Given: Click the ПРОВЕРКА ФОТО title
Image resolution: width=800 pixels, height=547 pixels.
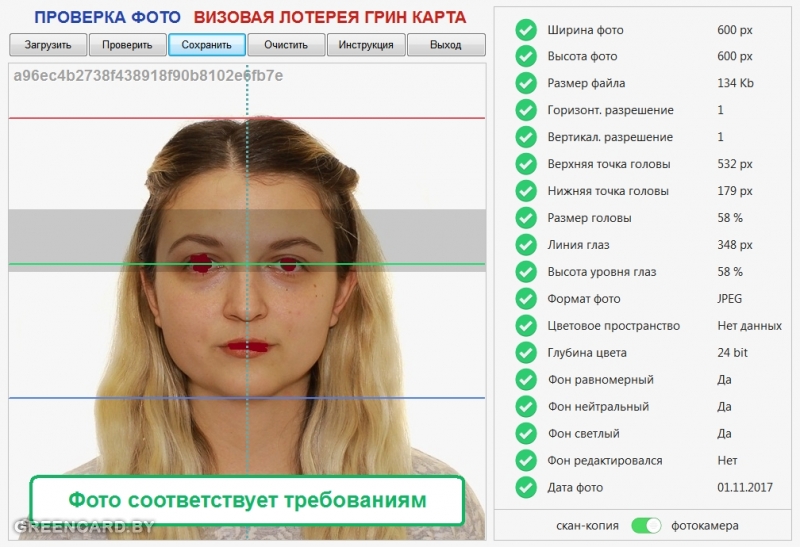Looking at the screenshot, I should 107,17.
